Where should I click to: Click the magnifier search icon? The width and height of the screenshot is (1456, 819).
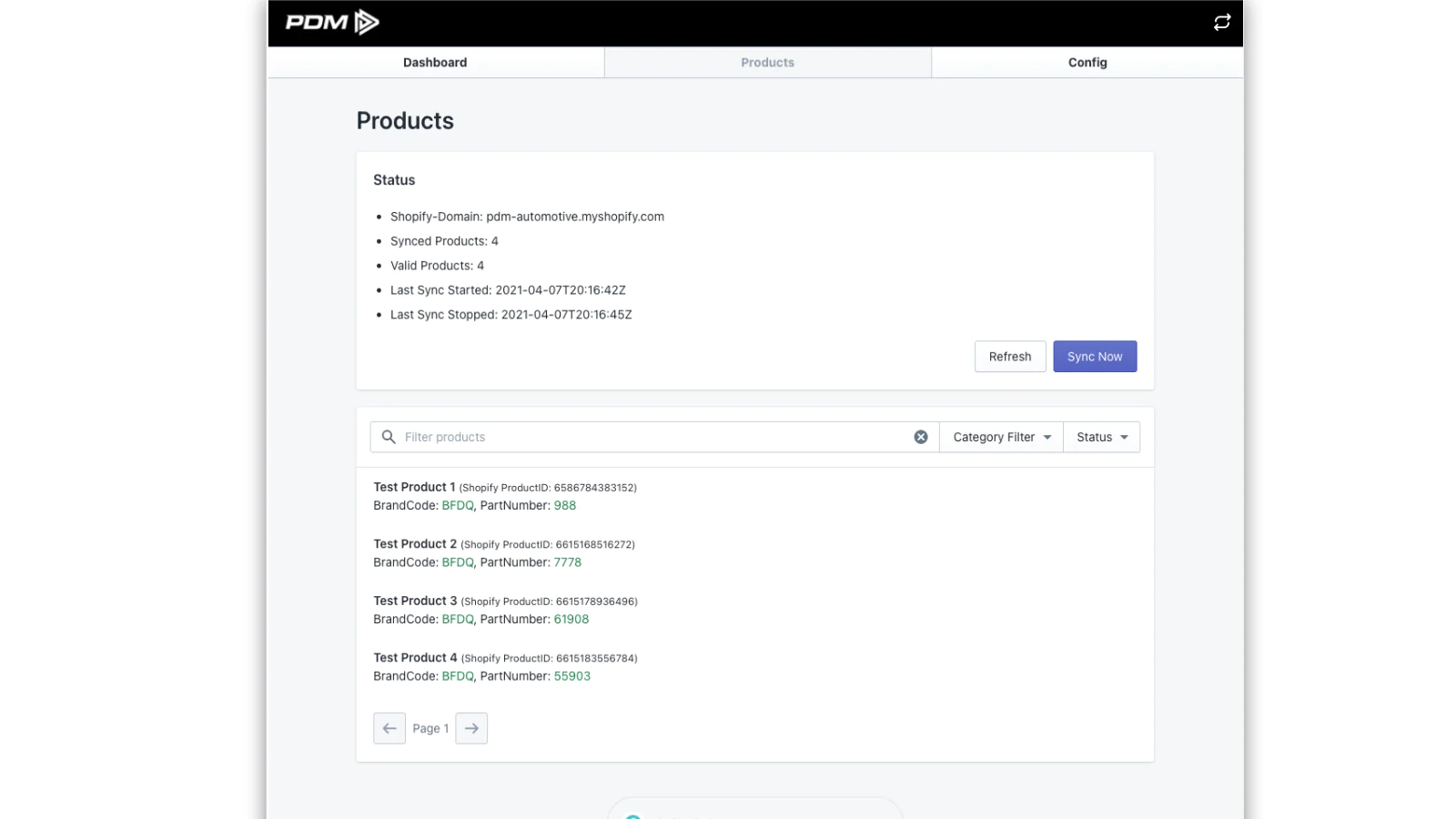[389, 437]
